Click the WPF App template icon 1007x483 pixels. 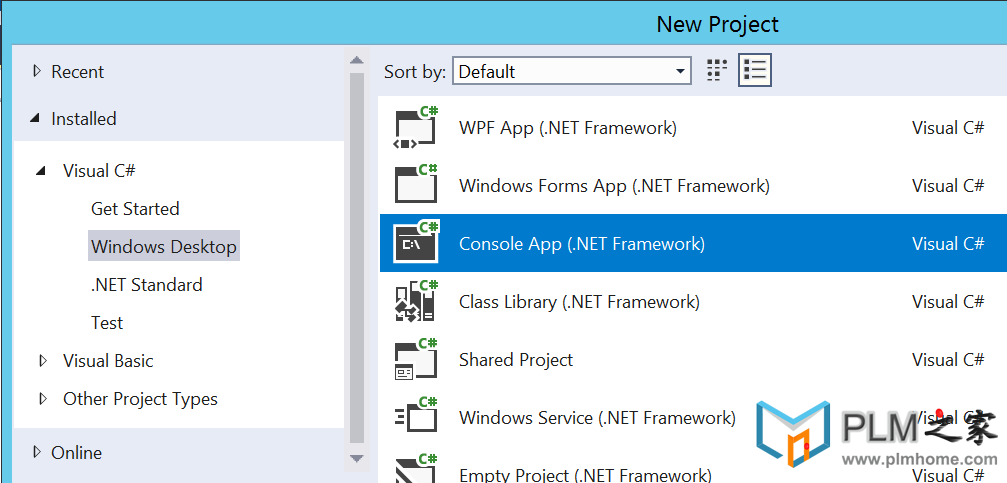point(416,127)
